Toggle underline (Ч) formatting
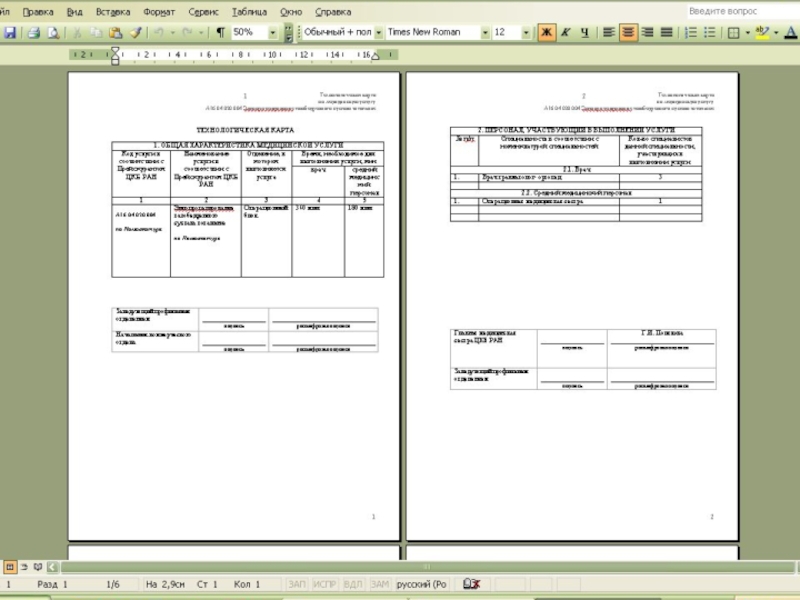 [585, 33]
